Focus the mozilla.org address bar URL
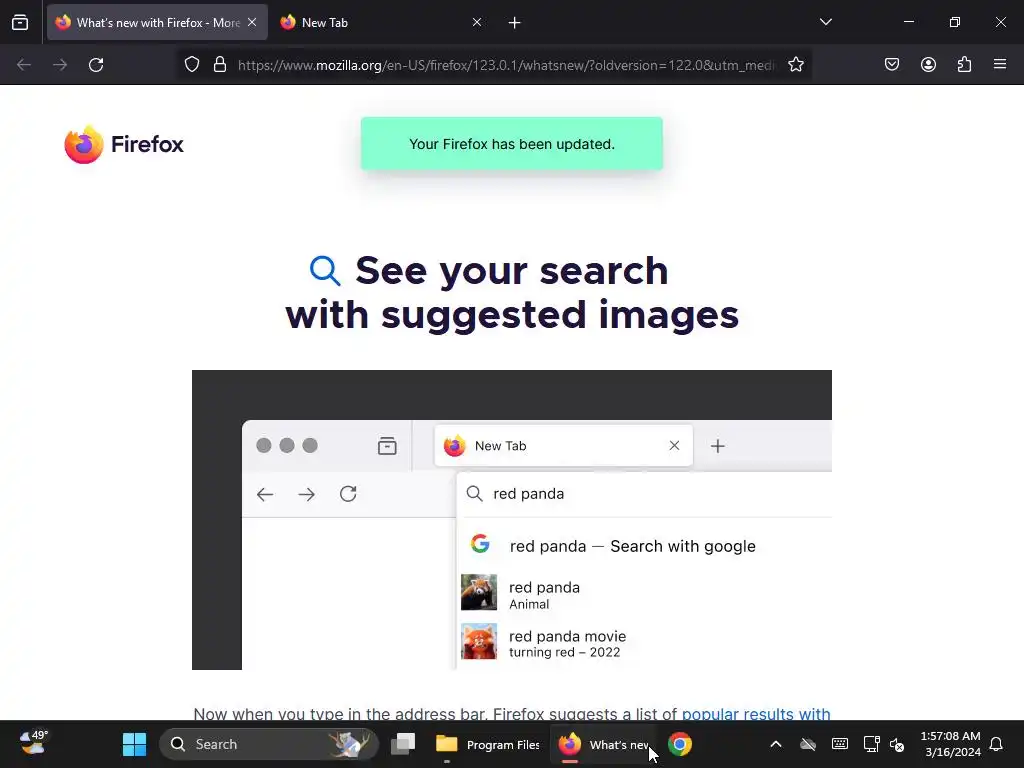The width and height of the screenshot is (1024, 768). coord(506,65)
